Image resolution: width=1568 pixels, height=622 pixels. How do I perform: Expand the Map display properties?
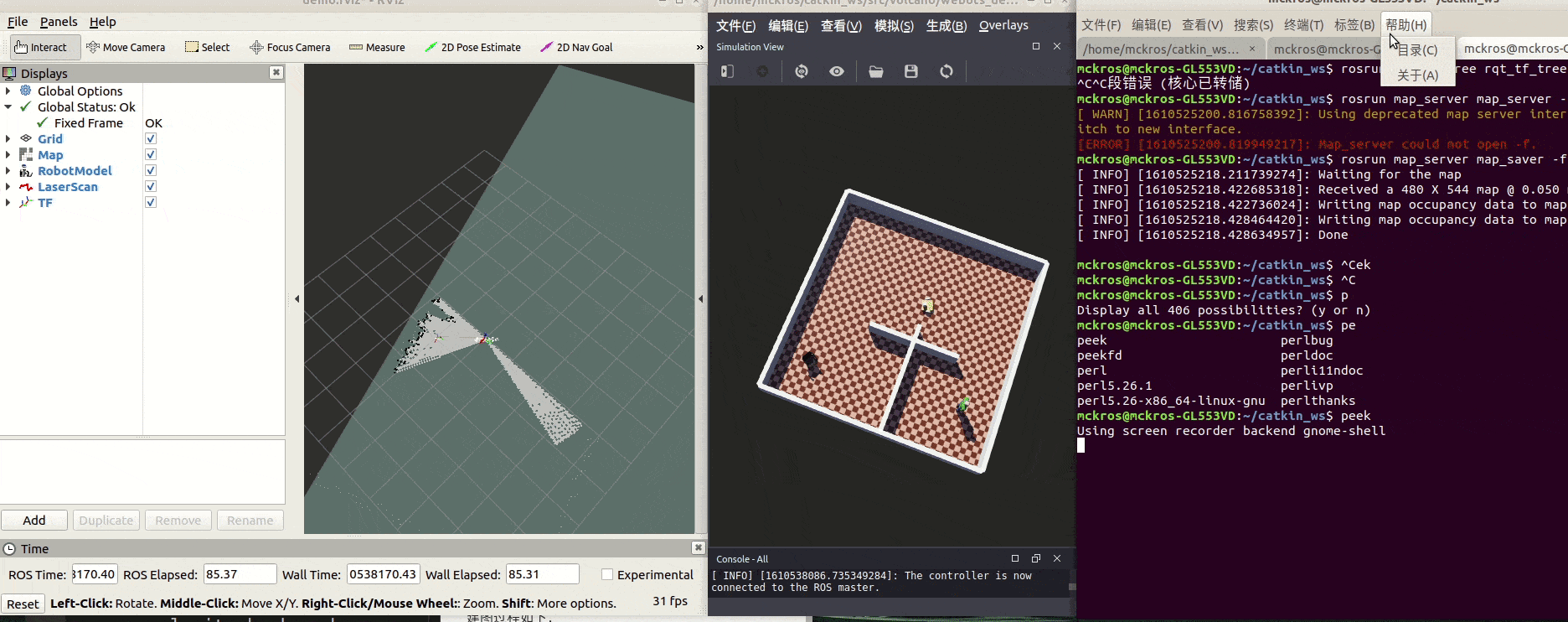pyautogui.click(x=8, y=154)
